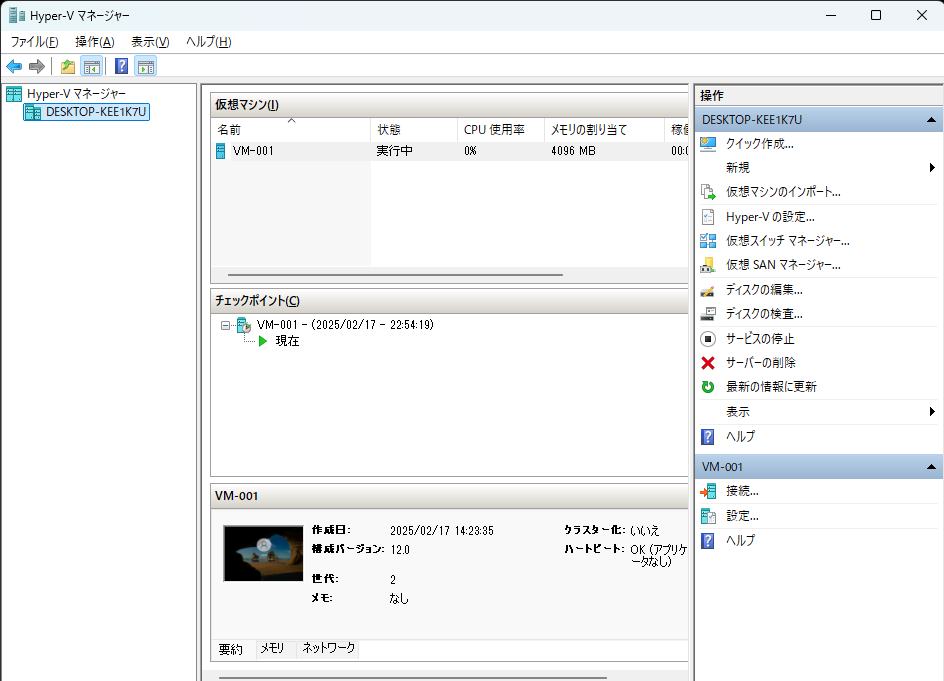Click the 仮想マシンのインポート... action

pos(783,192)
